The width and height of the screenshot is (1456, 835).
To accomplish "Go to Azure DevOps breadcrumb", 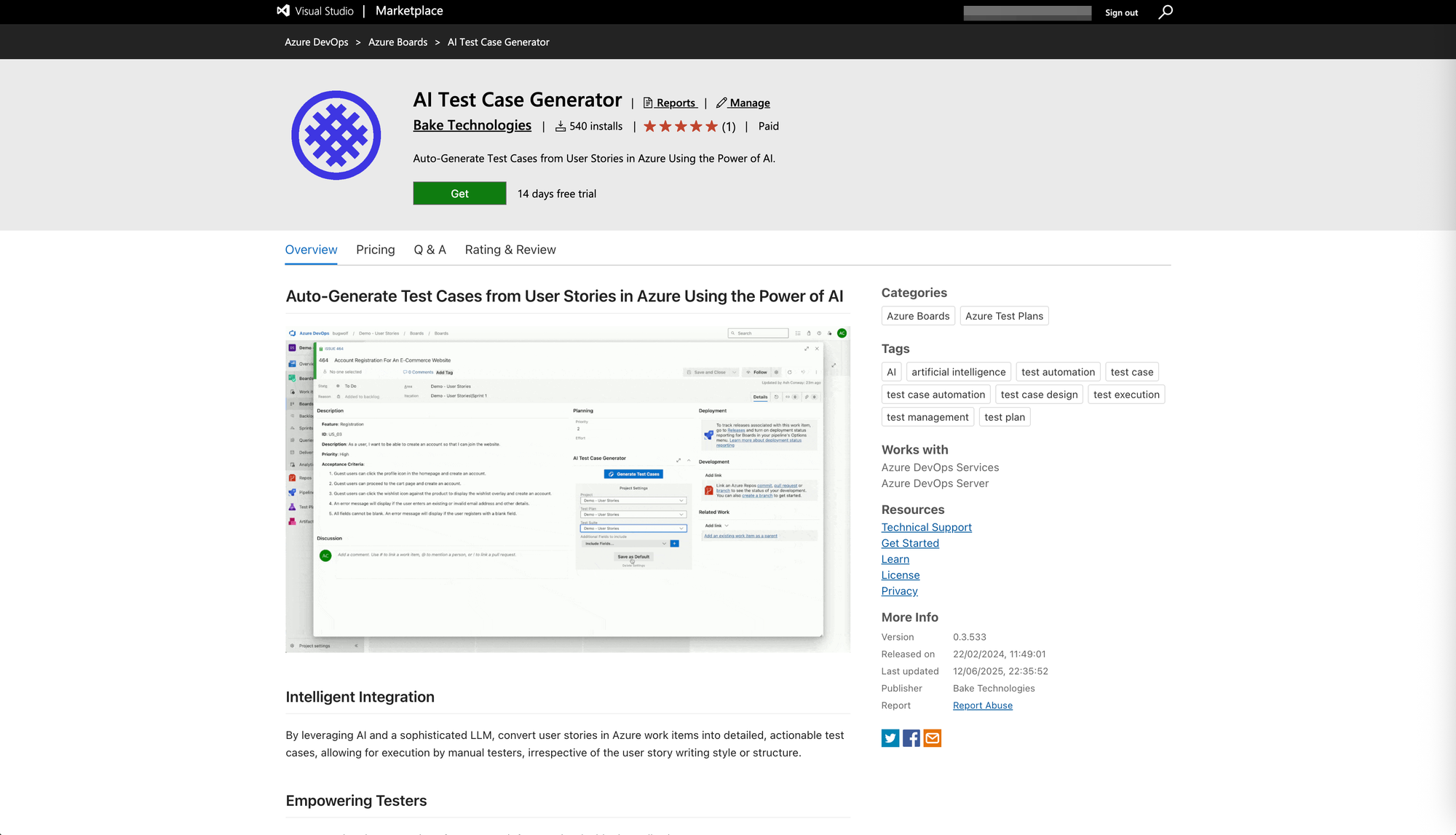I will tap(316, 42).
